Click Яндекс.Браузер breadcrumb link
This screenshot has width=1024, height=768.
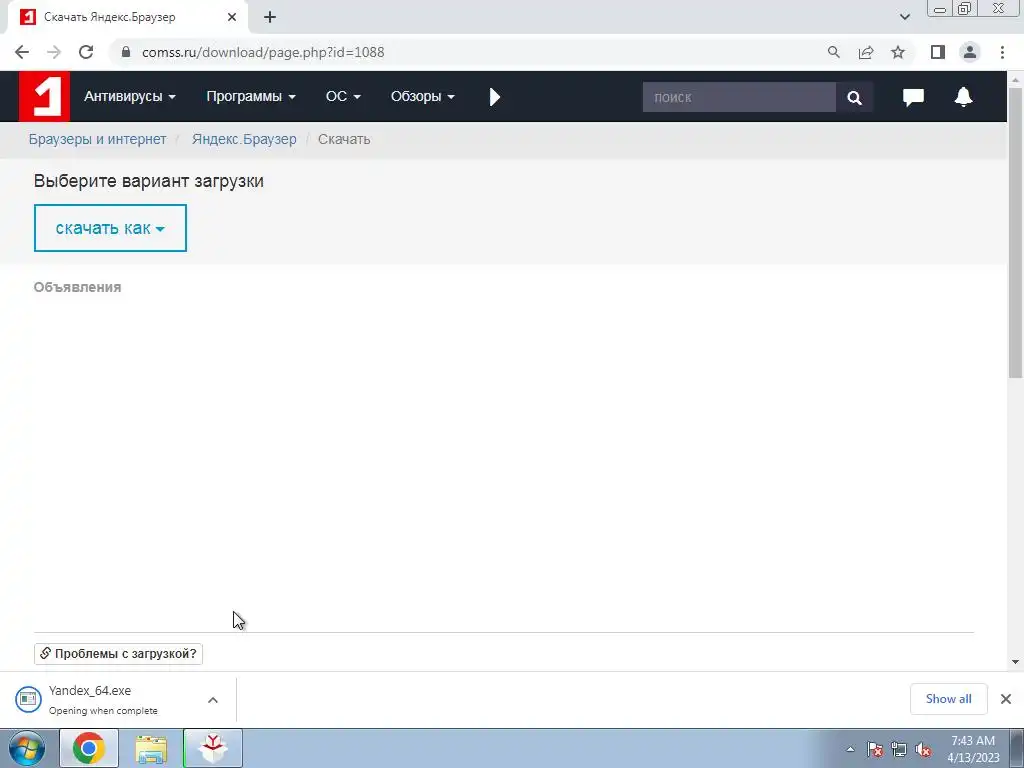coord(244,139)
